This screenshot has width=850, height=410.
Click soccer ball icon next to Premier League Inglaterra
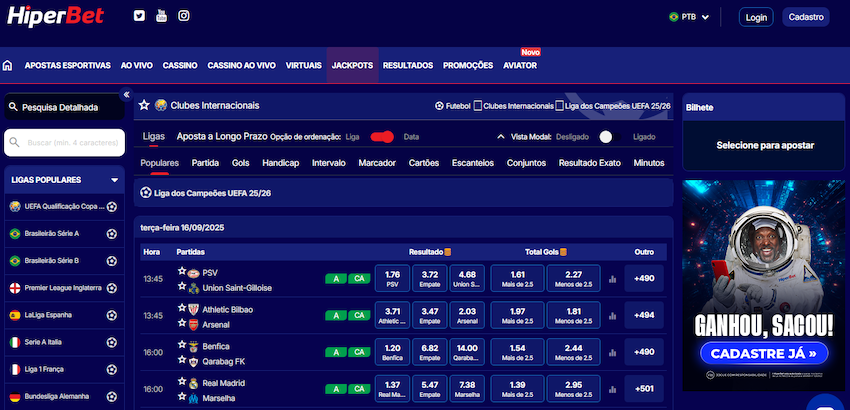112,288
